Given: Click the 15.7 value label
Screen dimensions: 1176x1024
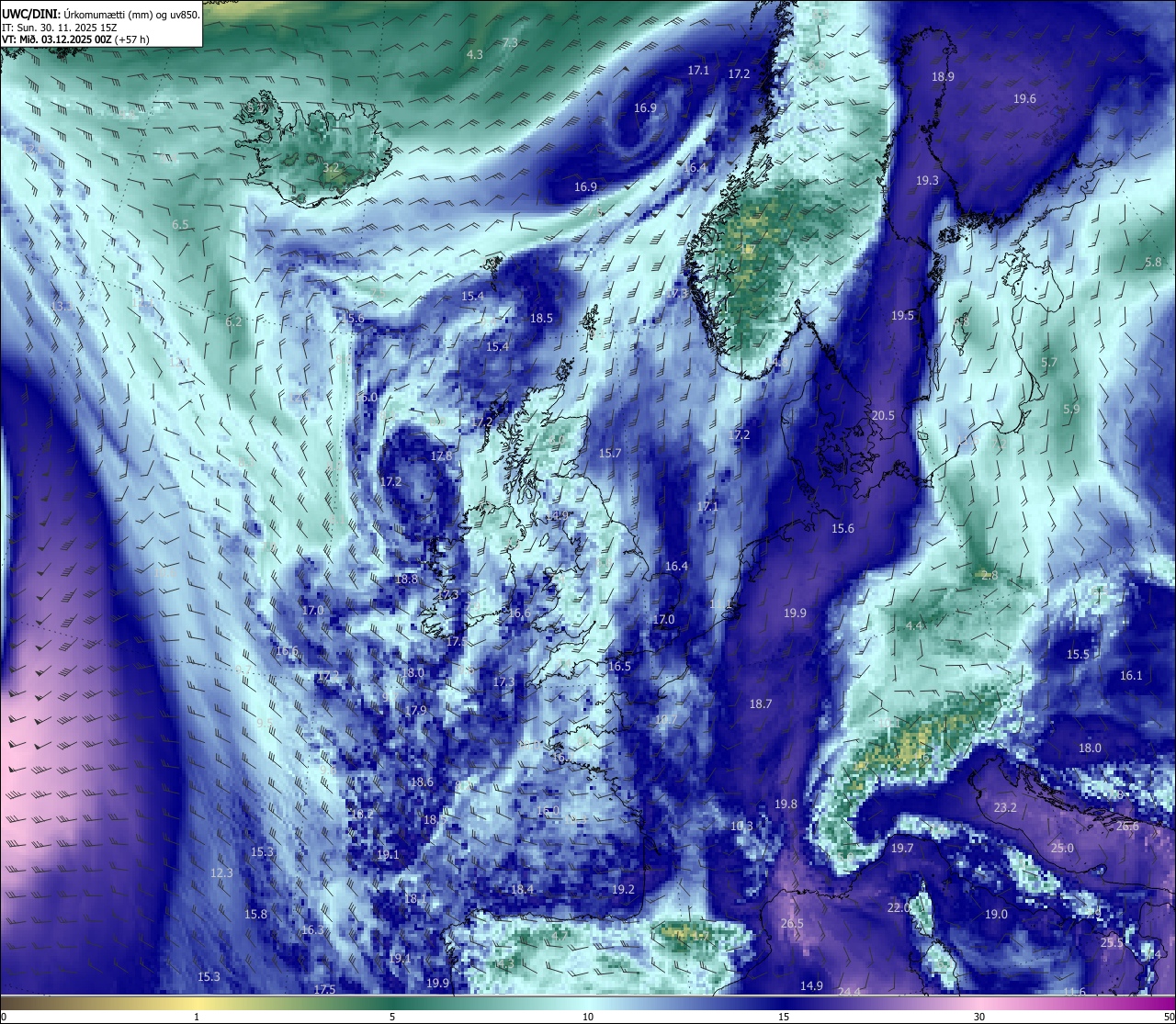Looking at the screenshot, I should [x=610, y=454].
